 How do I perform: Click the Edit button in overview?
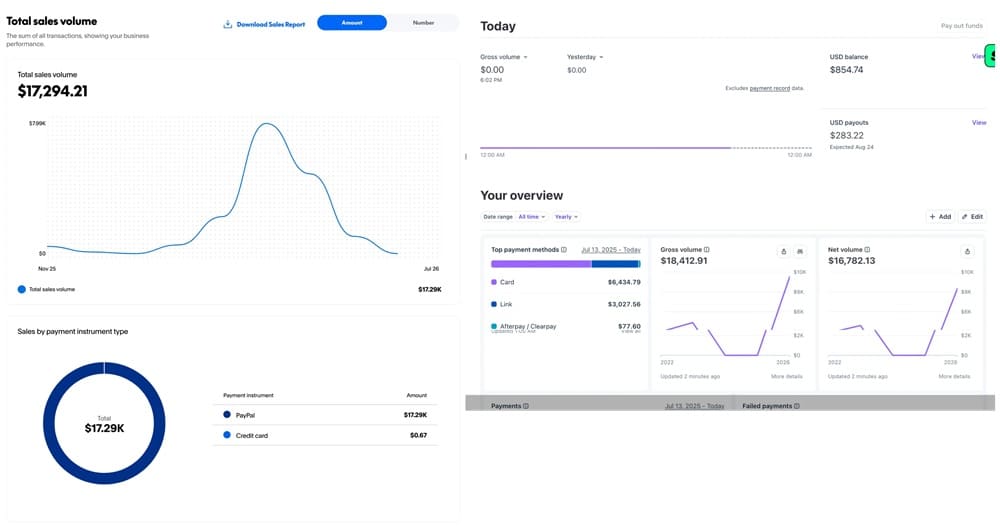972,217
